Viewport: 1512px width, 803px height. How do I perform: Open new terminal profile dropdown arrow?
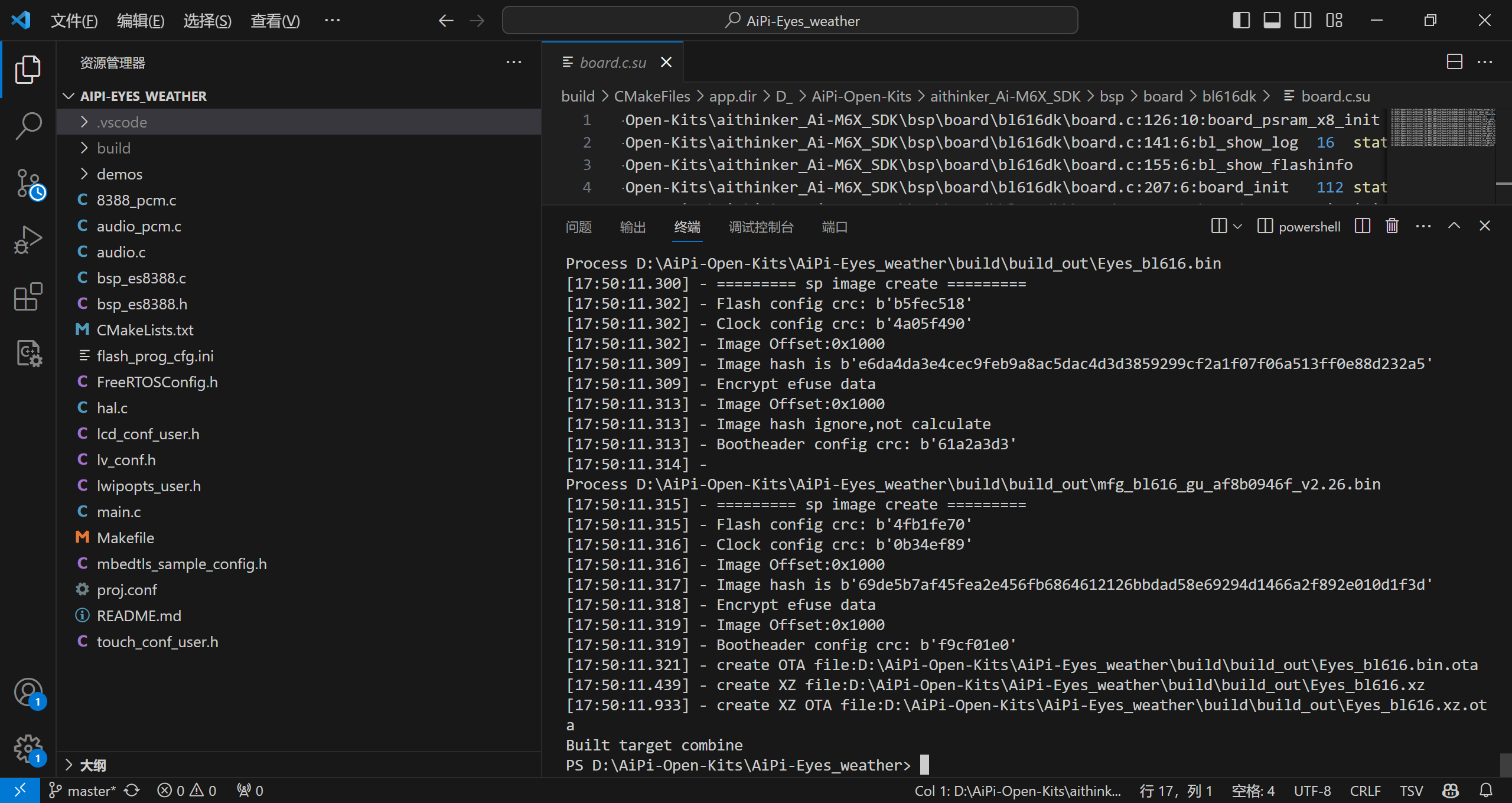(x=1238, y=226)
